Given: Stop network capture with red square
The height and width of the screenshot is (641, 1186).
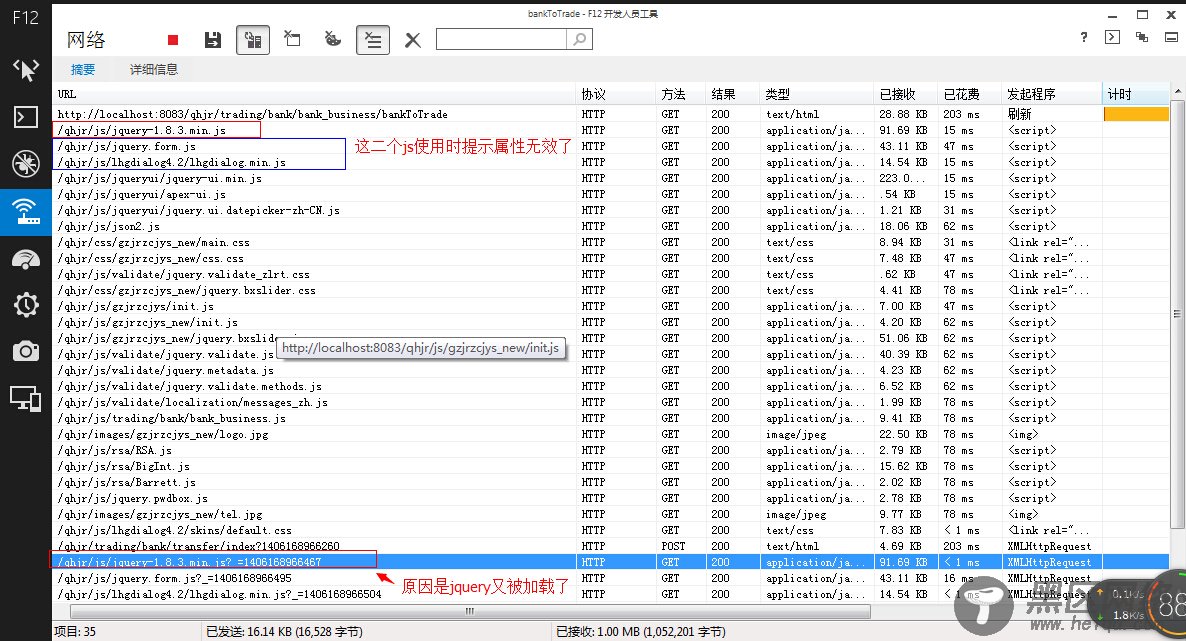Looking at the screenshot, I should [x=172, y=40].
